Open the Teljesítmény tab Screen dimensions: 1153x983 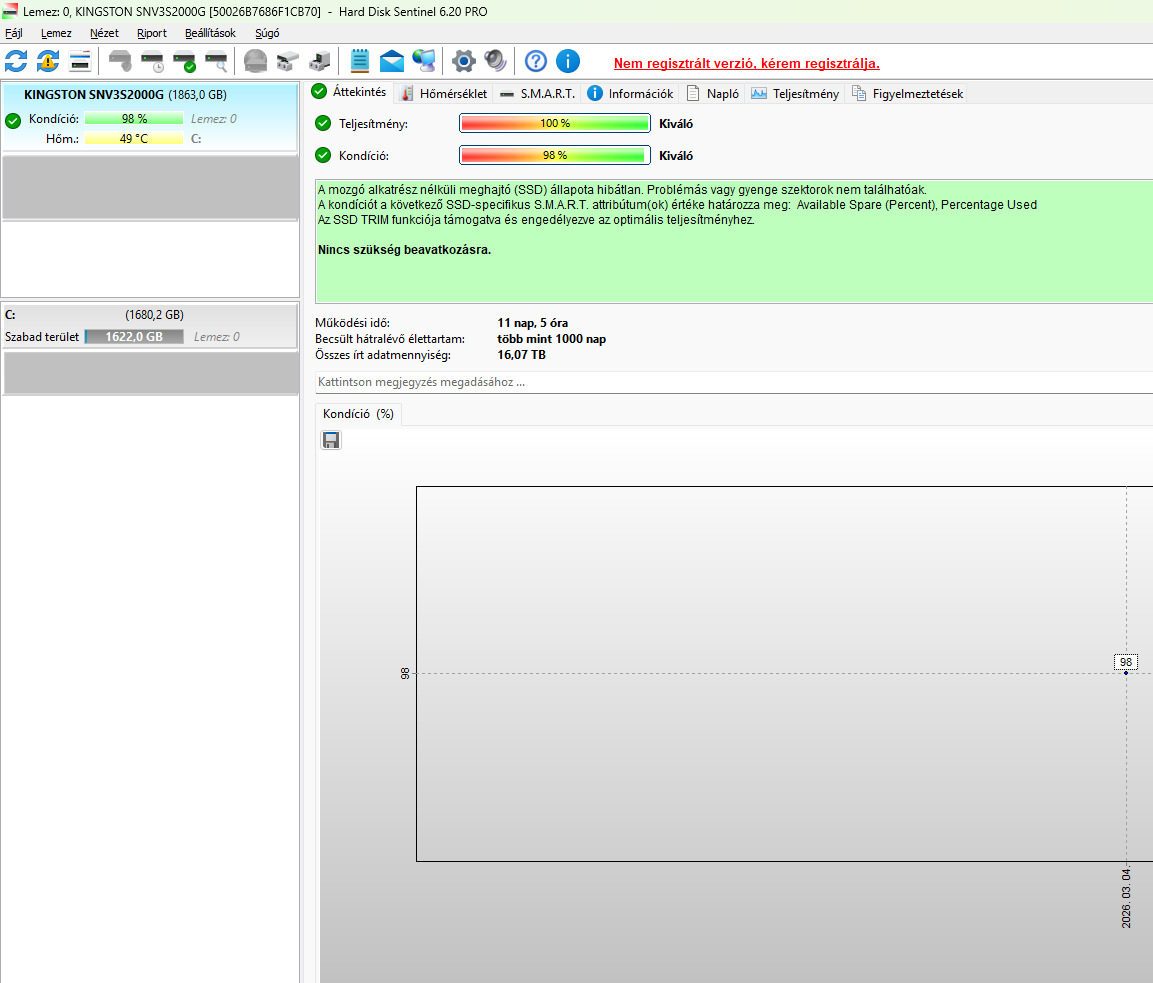click(795, 93)
